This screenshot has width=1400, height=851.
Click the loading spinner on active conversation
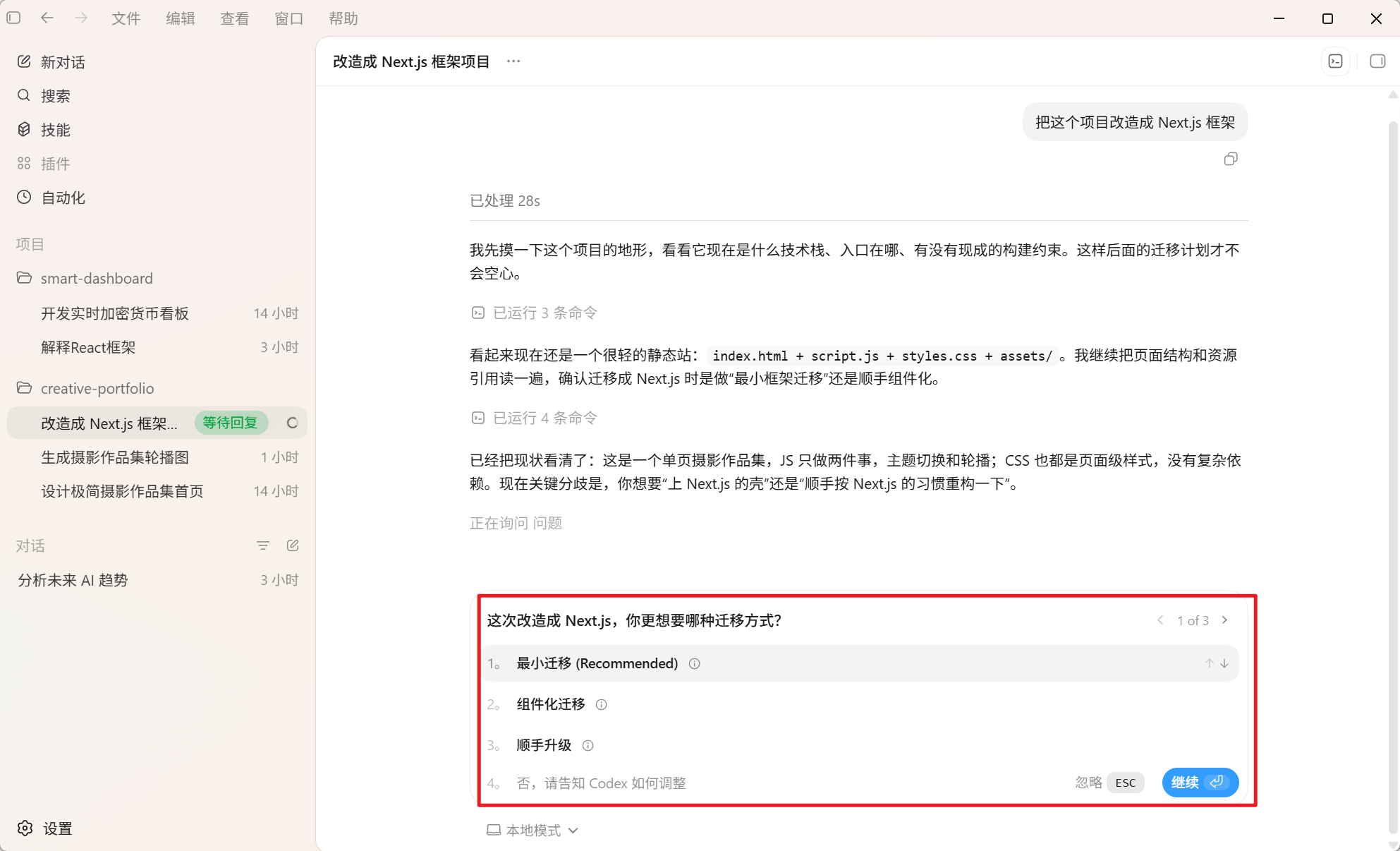(x=292, y=423)
